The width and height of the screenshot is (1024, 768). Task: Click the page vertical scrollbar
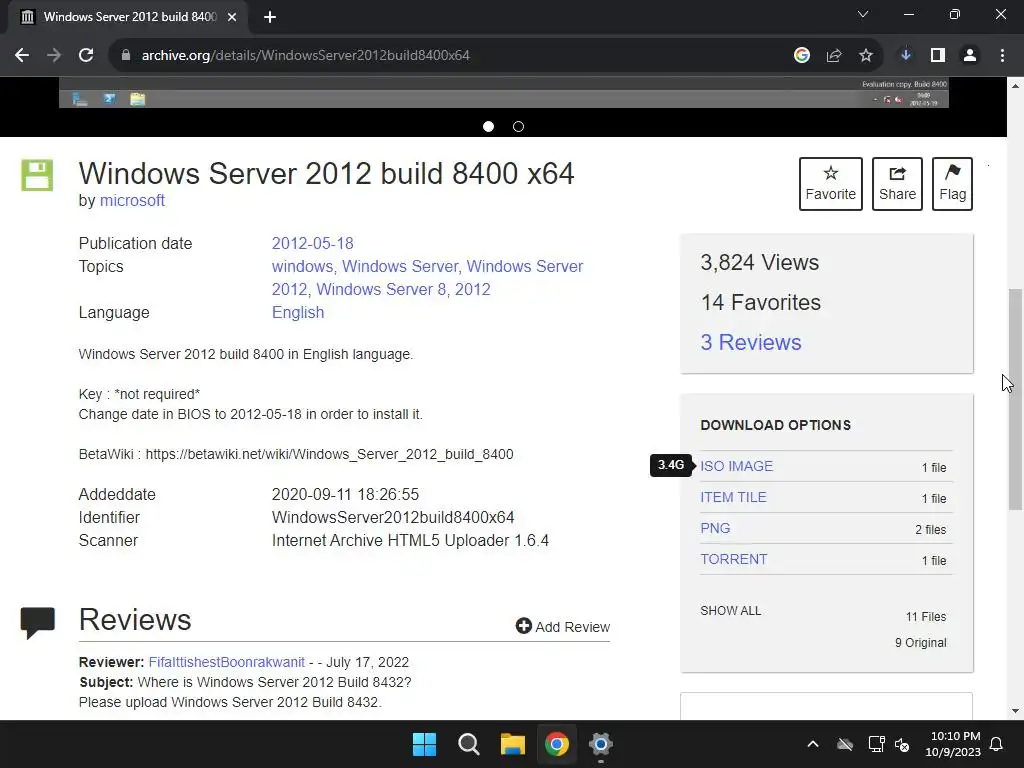coord(1016,398)
